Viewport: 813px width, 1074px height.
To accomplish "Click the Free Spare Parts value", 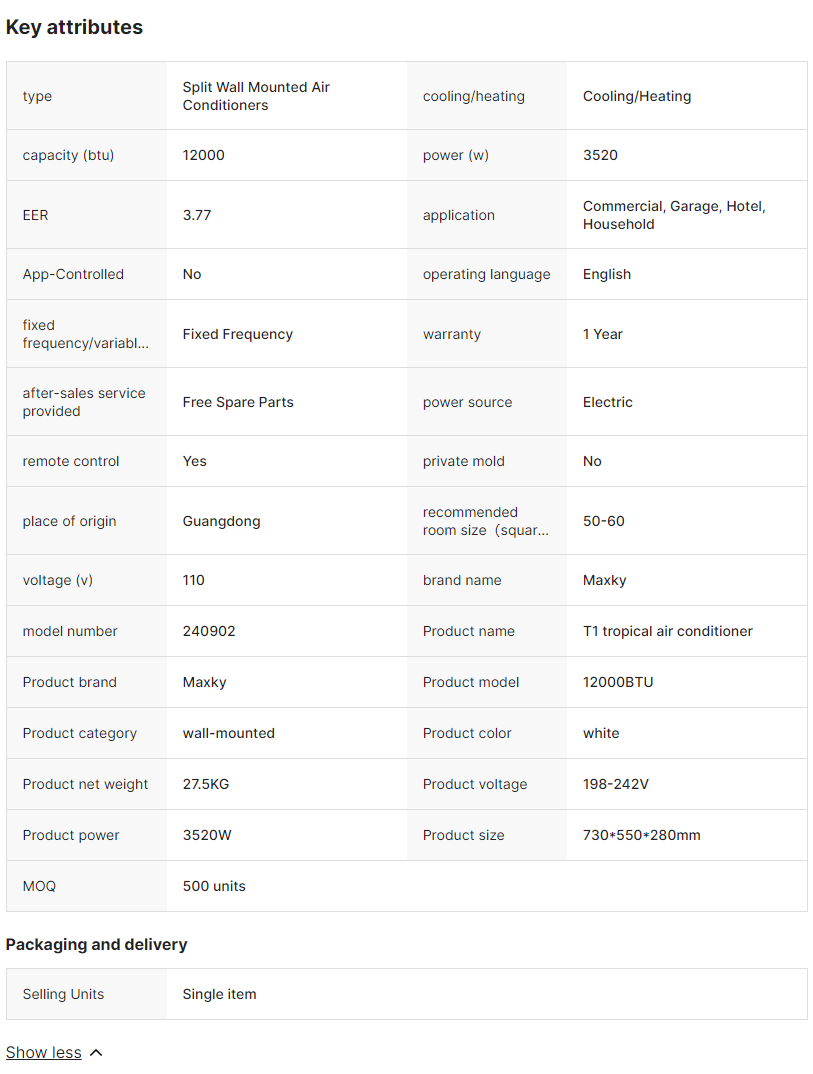I will click(x=238, y=402).
